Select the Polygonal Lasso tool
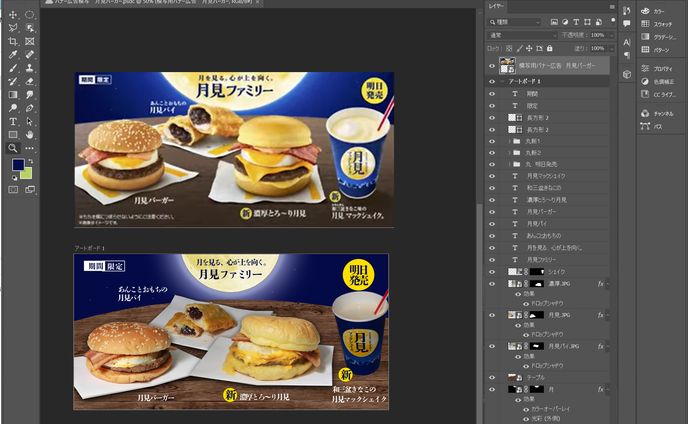This screenshot has width=688, height=424. point(13,28)
